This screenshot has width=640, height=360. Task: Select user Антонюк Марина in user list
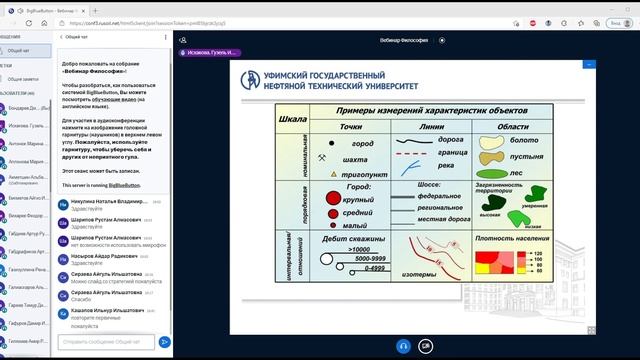(24, 144)
